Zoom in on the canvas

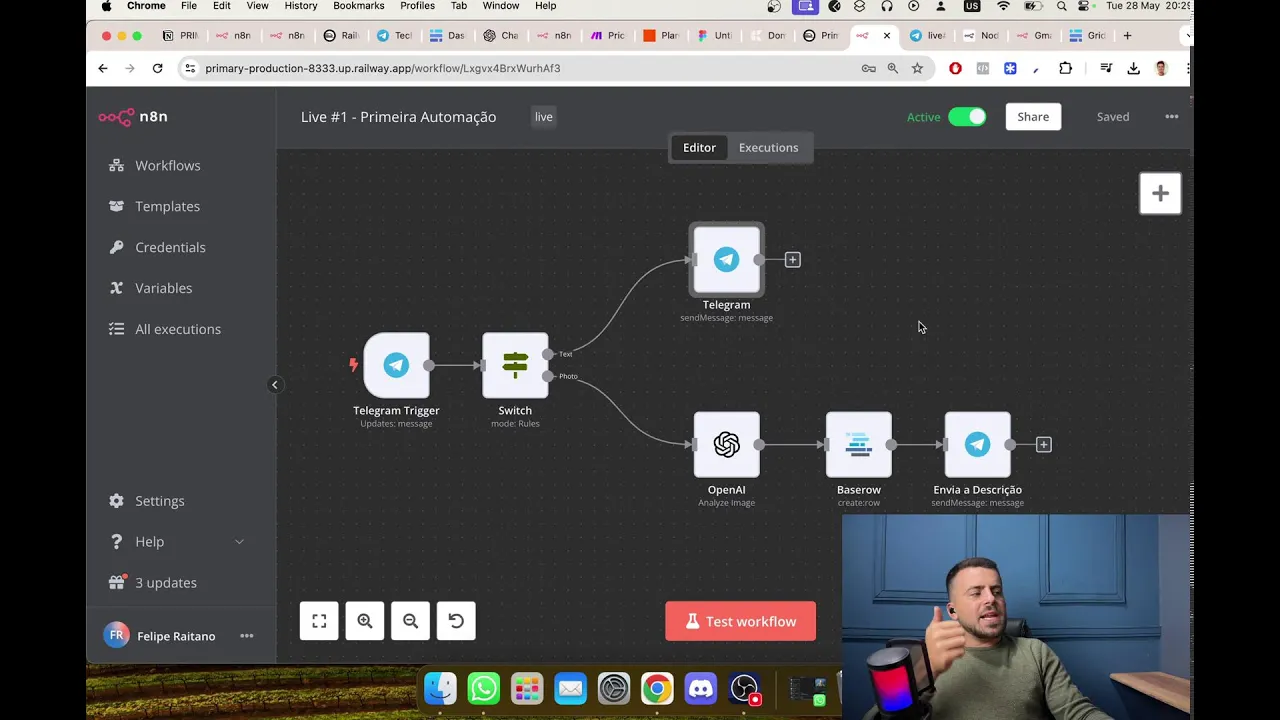coord(365,621)
